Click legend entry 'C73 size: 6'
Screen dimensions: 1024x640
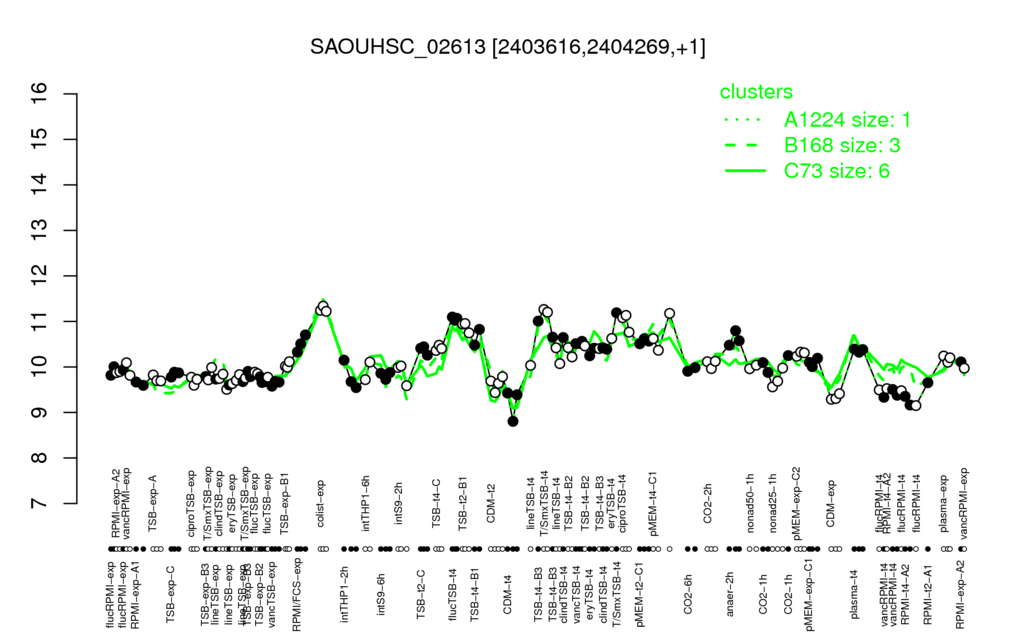tap(837, 171)
